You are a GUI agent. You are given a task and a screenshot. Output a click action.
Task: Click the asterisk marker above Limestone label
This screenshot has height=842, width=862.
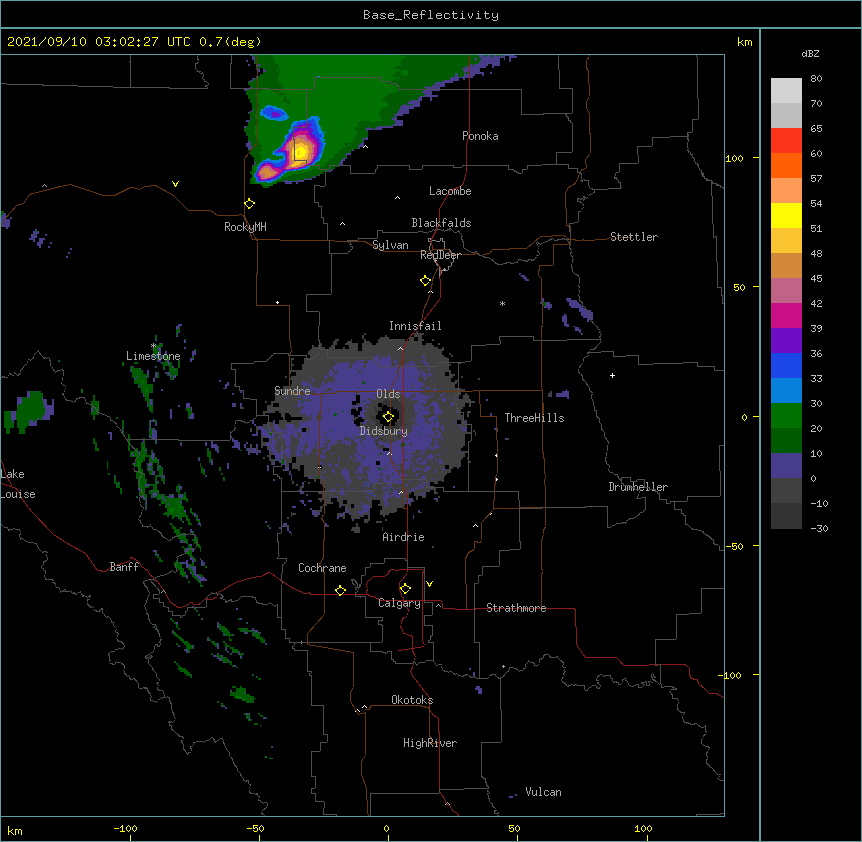click(x=154, y=346)
